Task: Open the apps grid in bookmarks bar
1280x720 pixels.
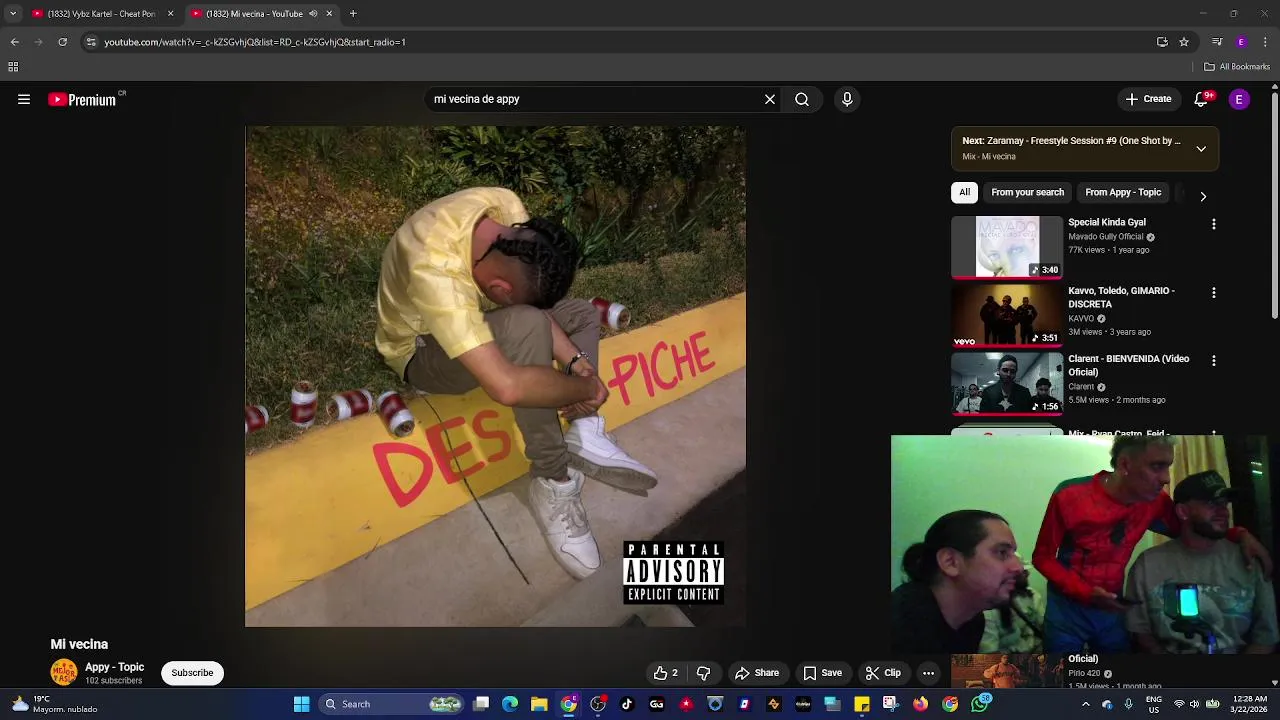Action: tap(13, 67)
